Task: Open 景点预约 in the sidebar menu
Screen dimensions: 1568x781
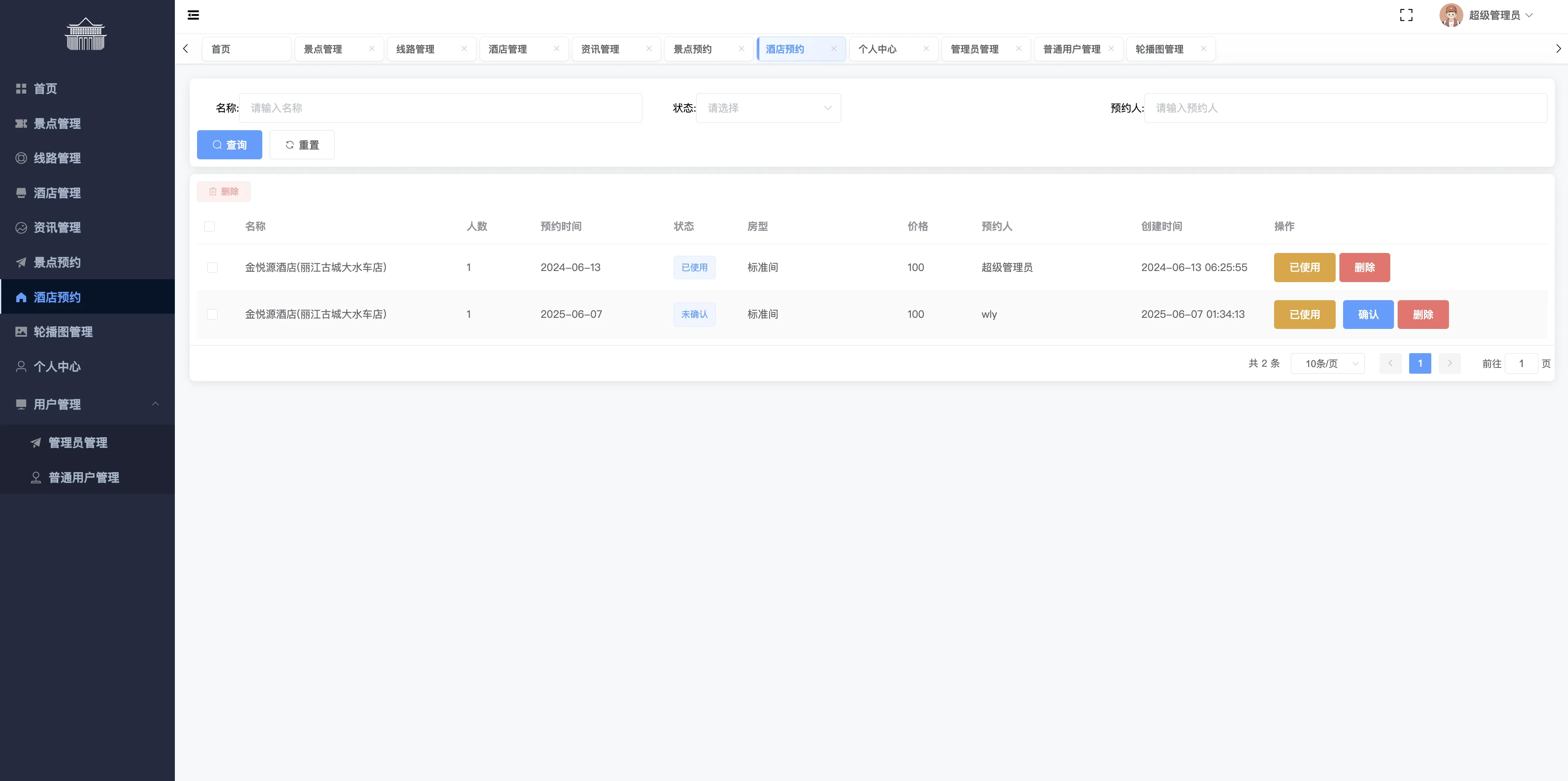Action: tap(57, 262)
